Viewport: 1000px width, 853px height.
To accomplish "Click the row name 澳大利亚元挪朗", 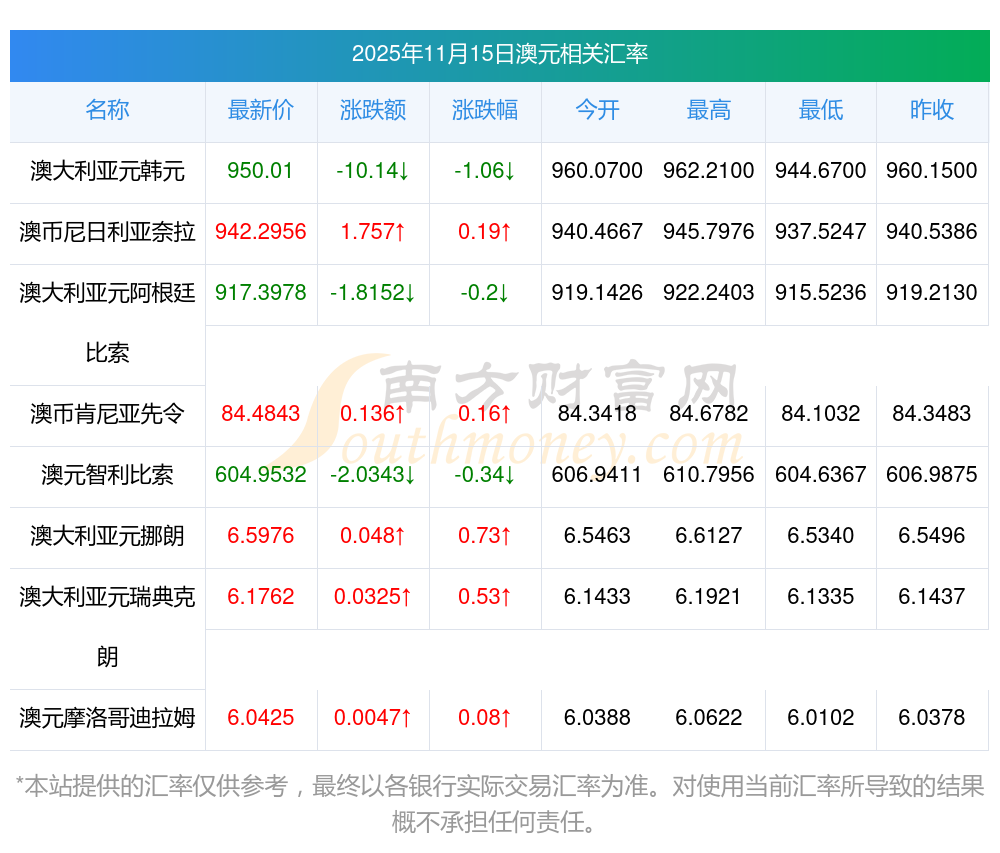I will [107, 536].
